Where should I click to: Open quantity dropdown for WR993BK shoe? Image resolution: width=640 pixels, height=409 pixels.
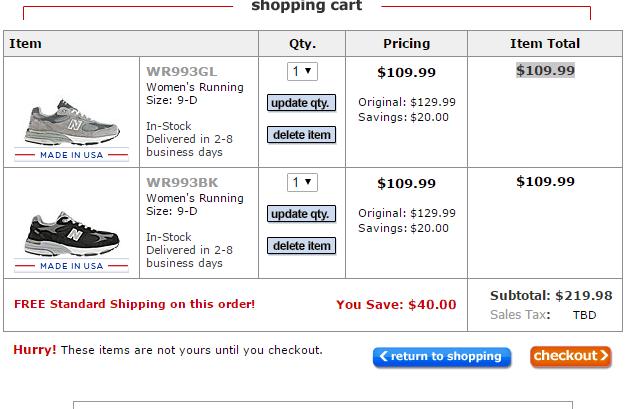coord(302,182)
